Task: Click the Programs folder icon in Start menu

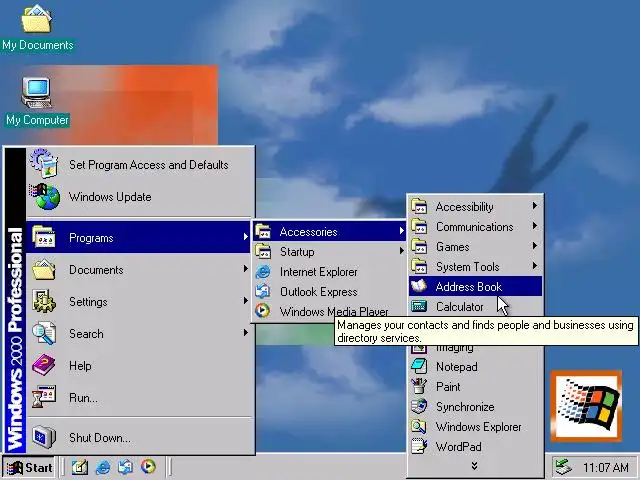Action: (43, 237)
